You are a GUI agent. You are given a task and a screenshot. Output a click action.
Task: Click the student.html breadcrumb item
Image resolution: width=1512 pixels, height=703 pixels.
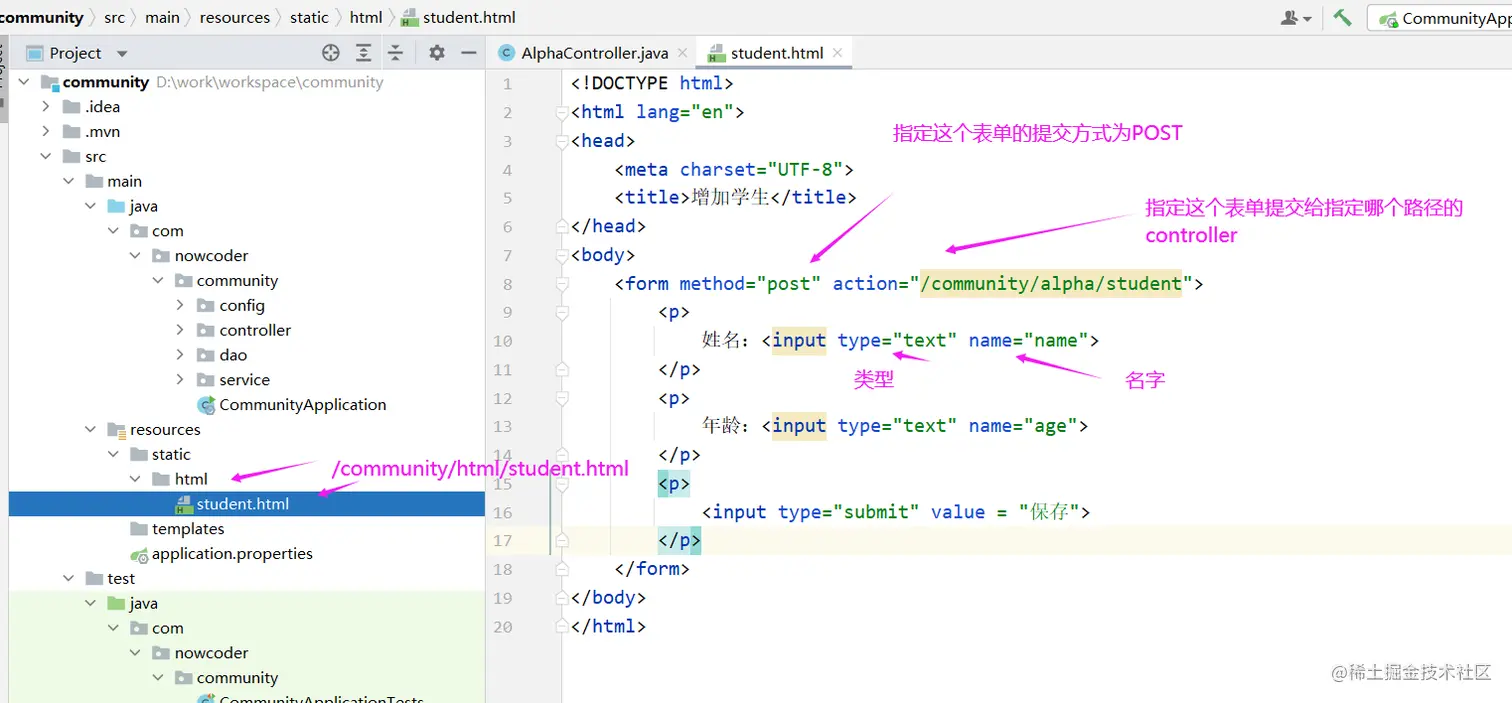459,18
